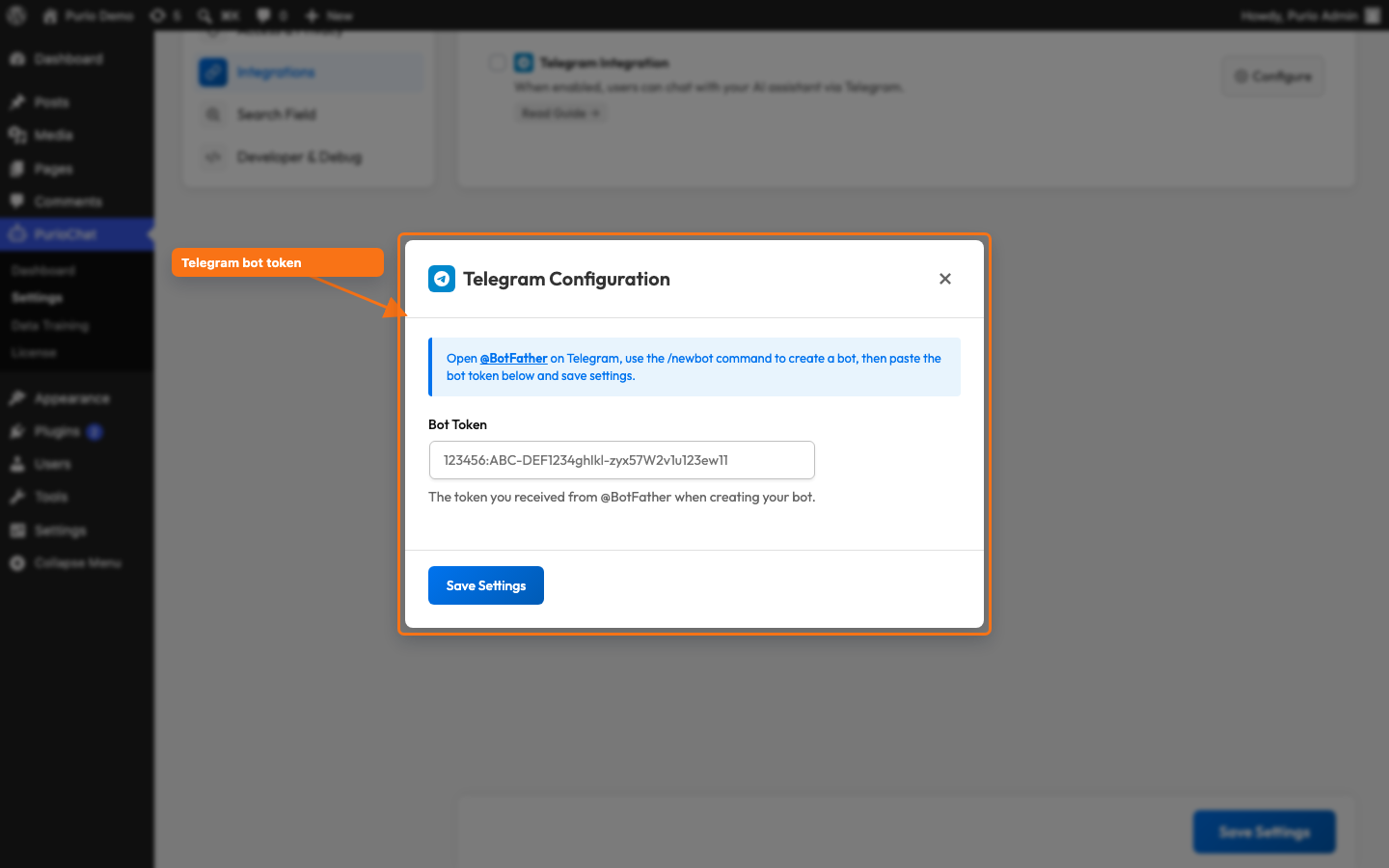Click the Pages icon in sidebar

pyautogui.click(x=17, y=169)
